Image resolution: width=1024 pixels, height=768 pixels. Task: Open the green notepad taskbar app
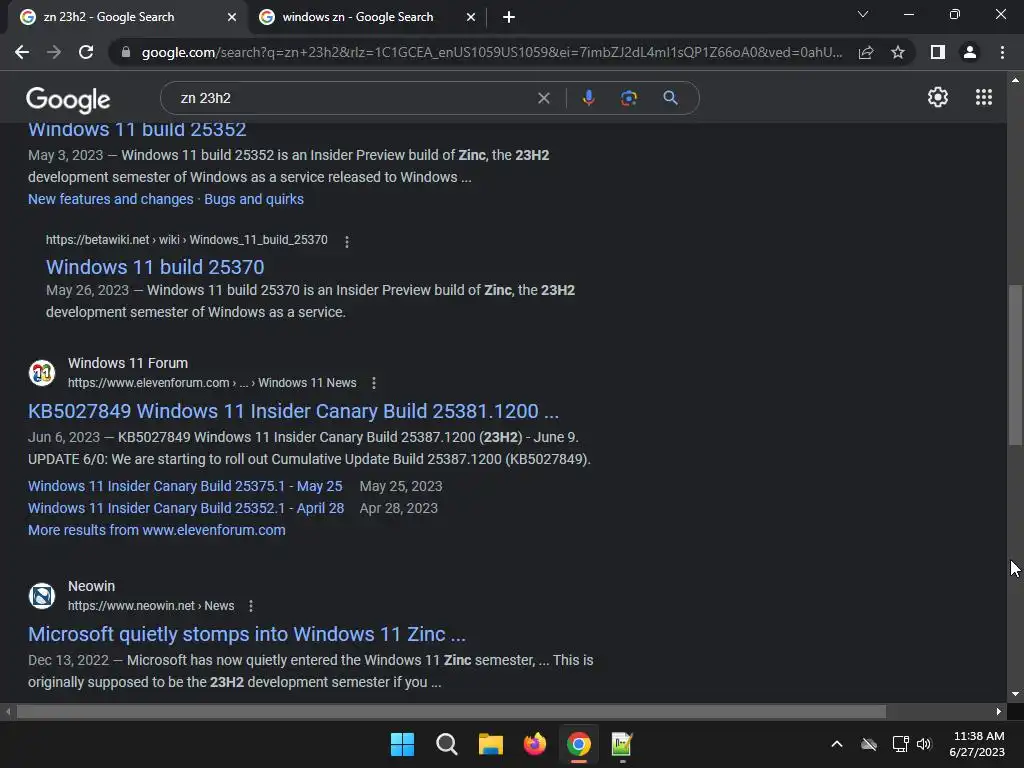pyautogui.click(x=622, y=744)
